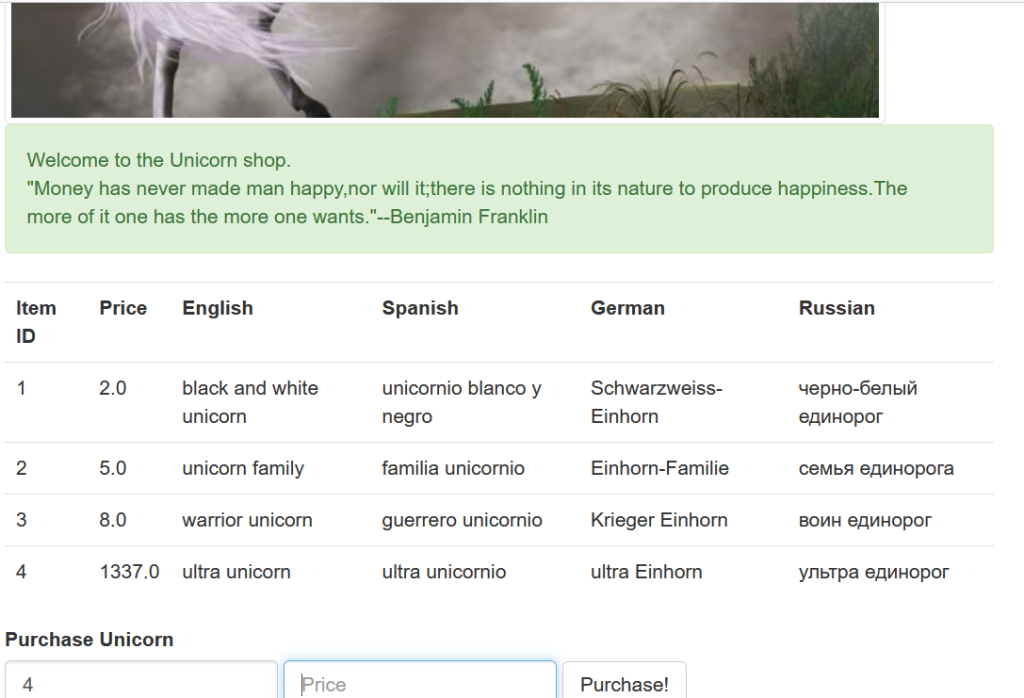Click Item ID cell '4' in table
1024x698 pixels.
click(21, 572)
